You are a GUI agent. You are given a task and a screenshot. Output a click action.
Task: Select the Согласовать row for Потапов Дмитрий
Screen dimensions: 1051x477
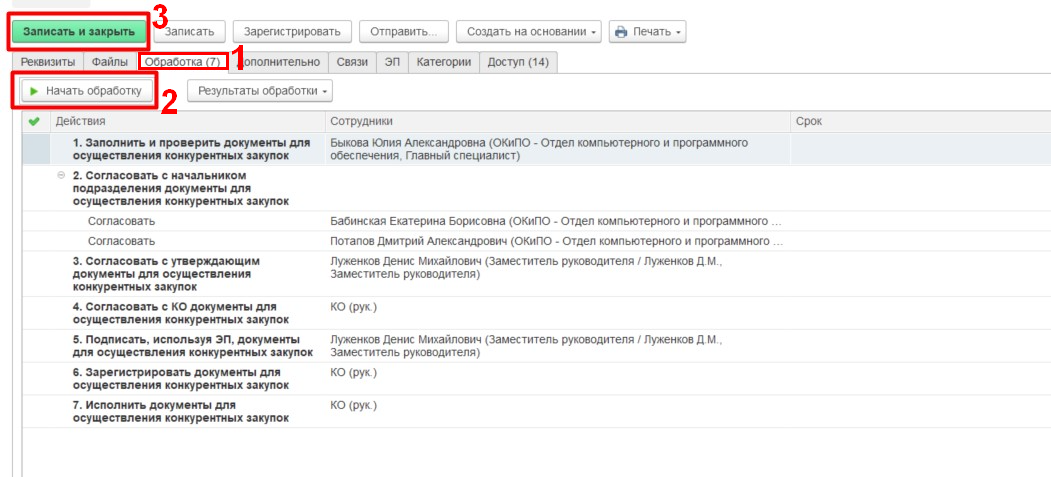click(120, 241)
